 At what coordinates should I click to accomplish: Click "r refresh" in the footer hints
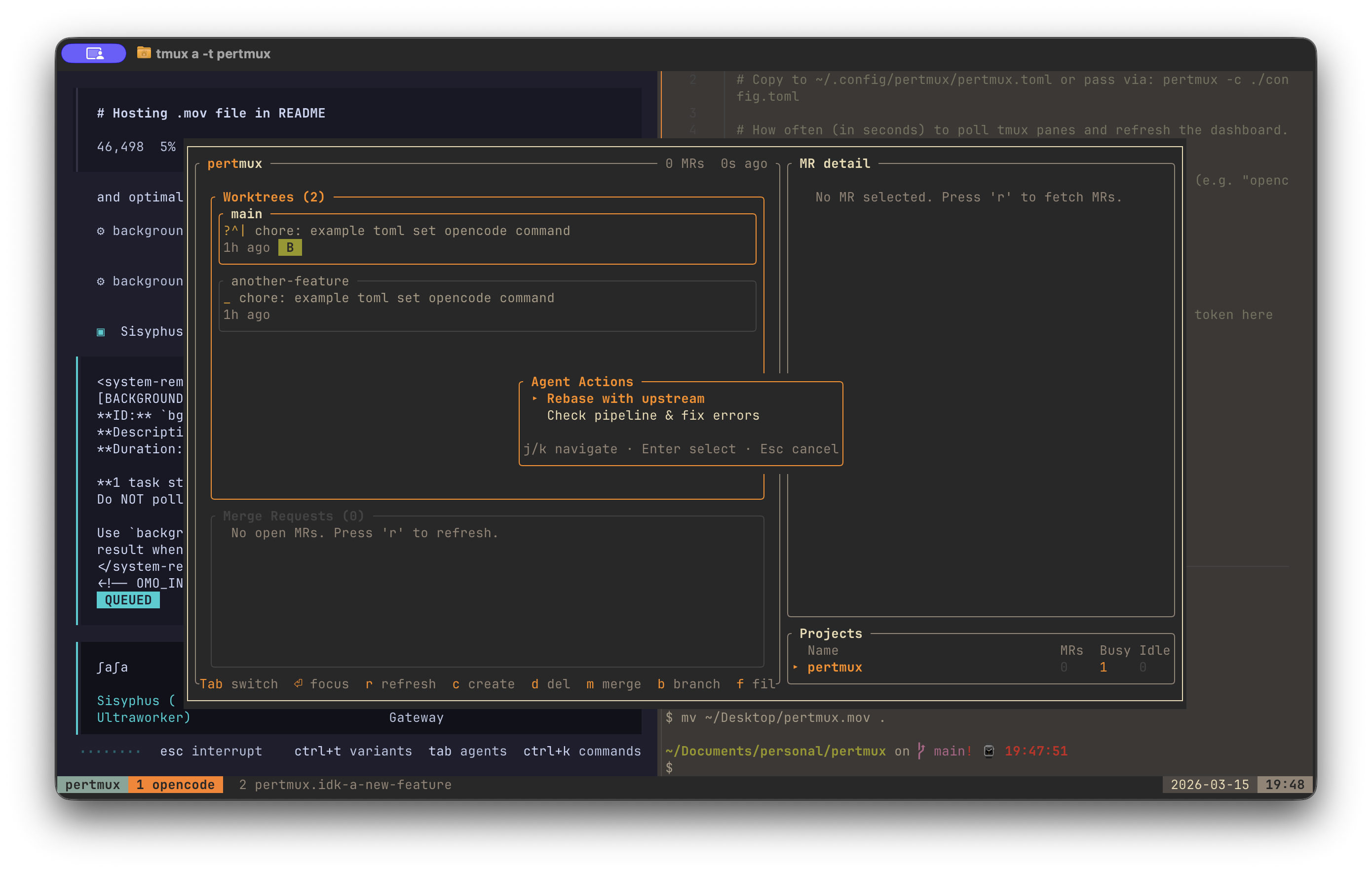point(401,683)
